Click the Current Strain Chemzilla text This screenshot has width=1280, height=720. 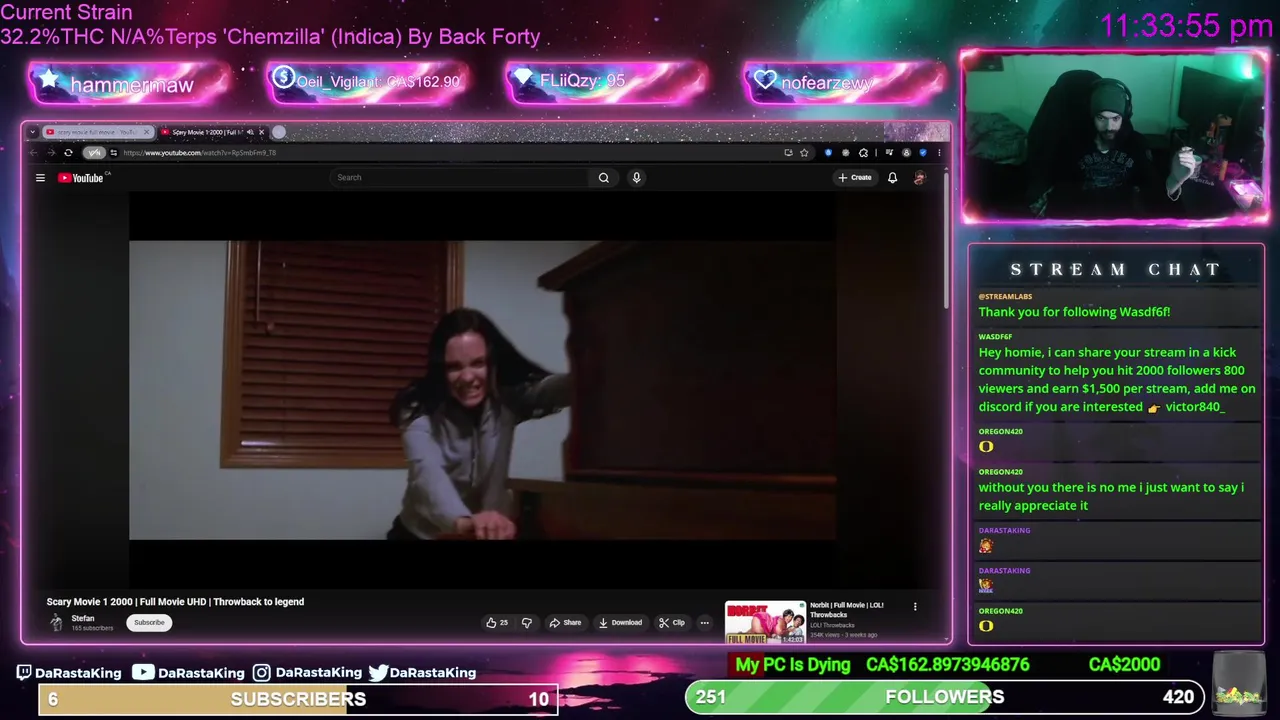(x=270, y=25)
